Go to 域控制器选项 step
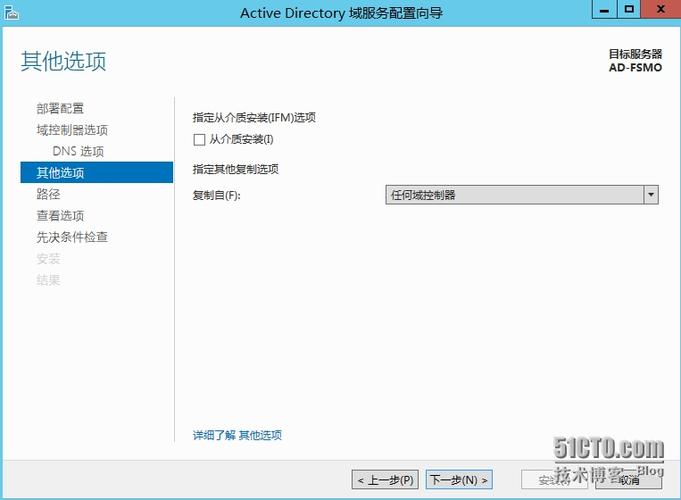This screenshot has height=500, width=681. coord(72,130)
